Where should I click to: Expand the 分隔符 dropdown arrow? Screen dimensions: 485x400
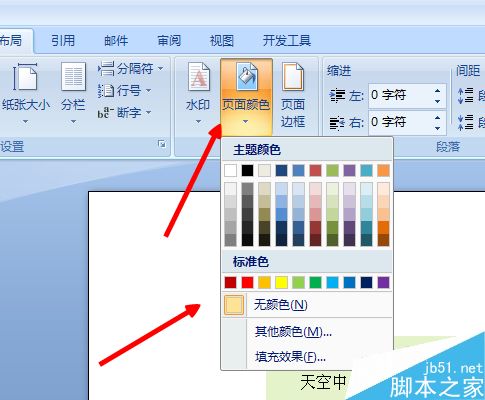pyautogui.click(x=161, y=69)
